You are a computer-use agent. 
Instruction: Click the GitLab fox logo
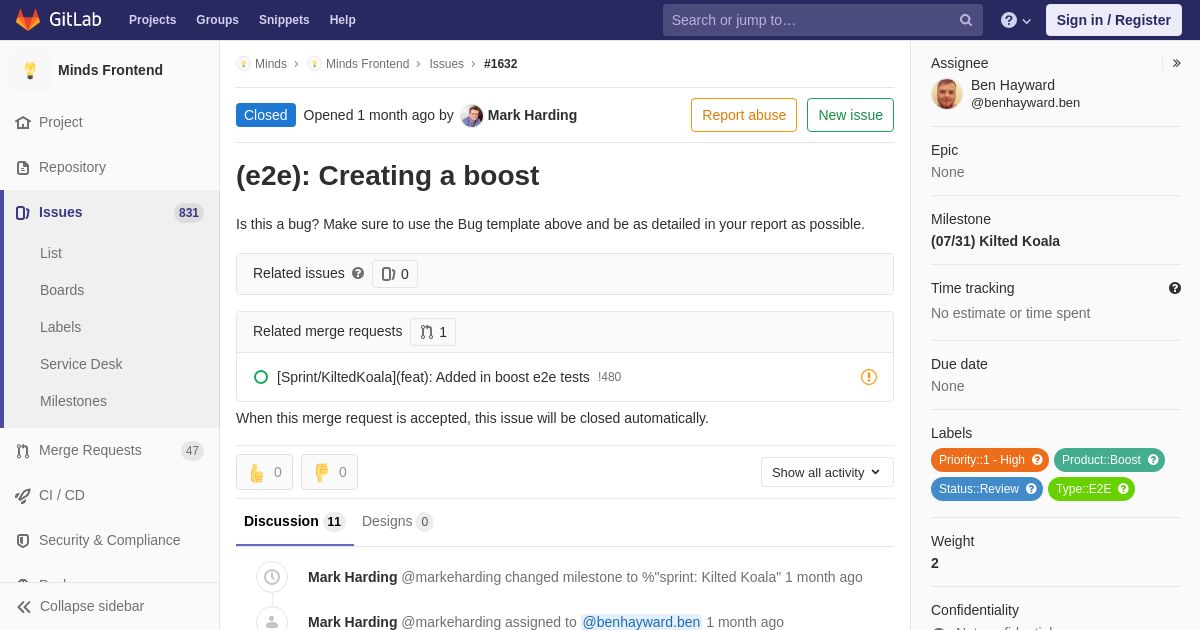click(x=28, y=19)
